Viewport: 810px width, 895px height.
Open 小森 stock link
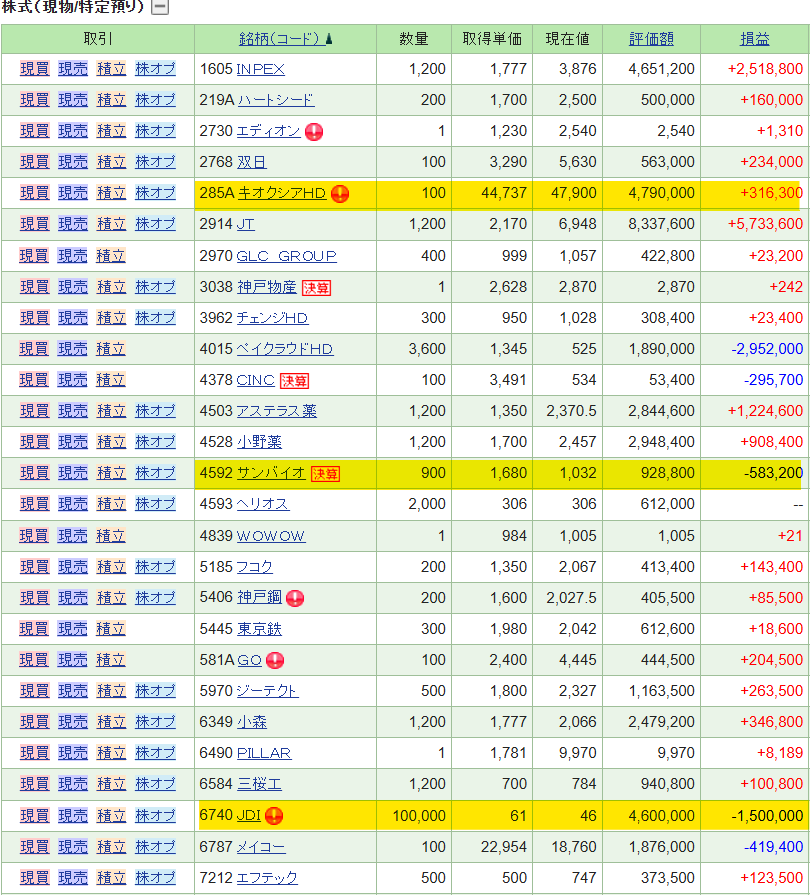coord(252,722)
